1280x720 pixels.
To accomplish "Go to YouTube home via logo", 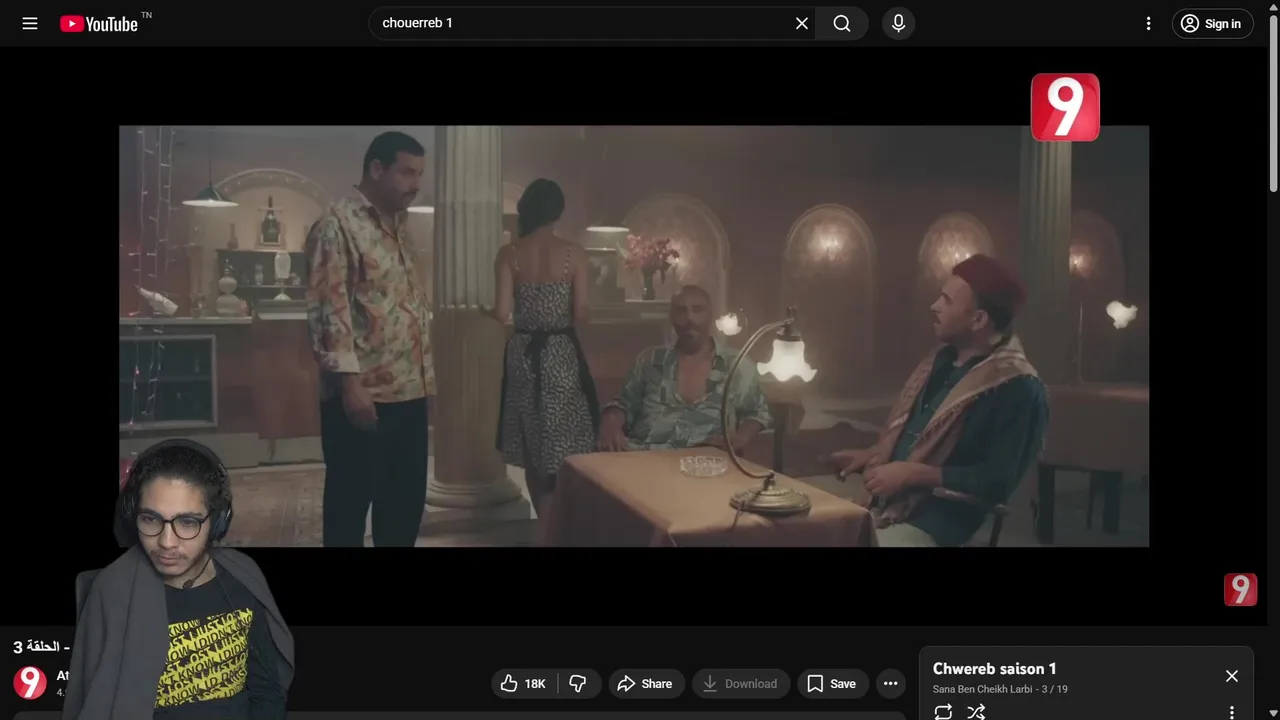I will coord(99,23).
